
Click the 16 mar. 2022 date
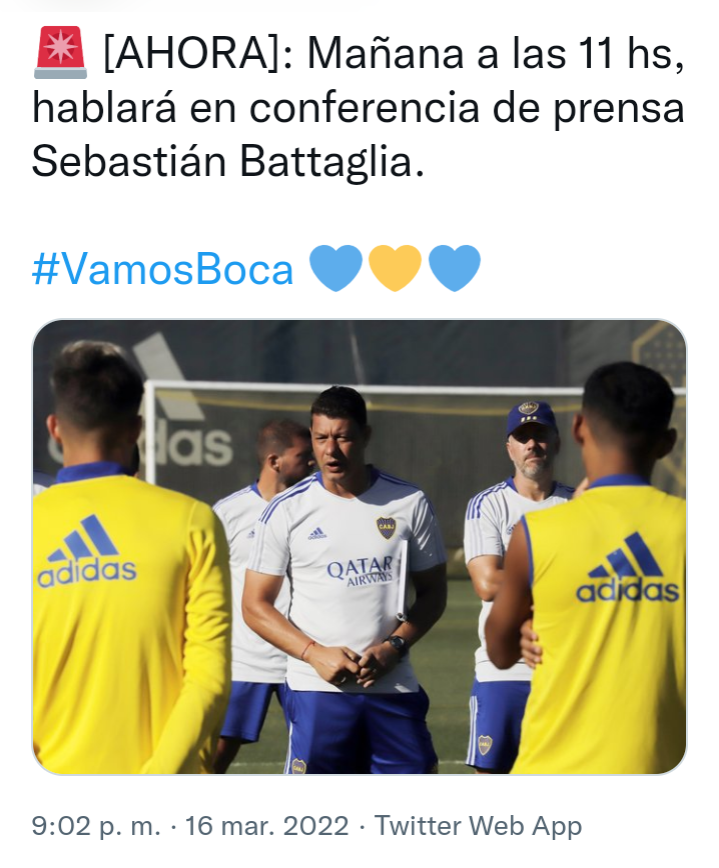click(x=267, y=826)
